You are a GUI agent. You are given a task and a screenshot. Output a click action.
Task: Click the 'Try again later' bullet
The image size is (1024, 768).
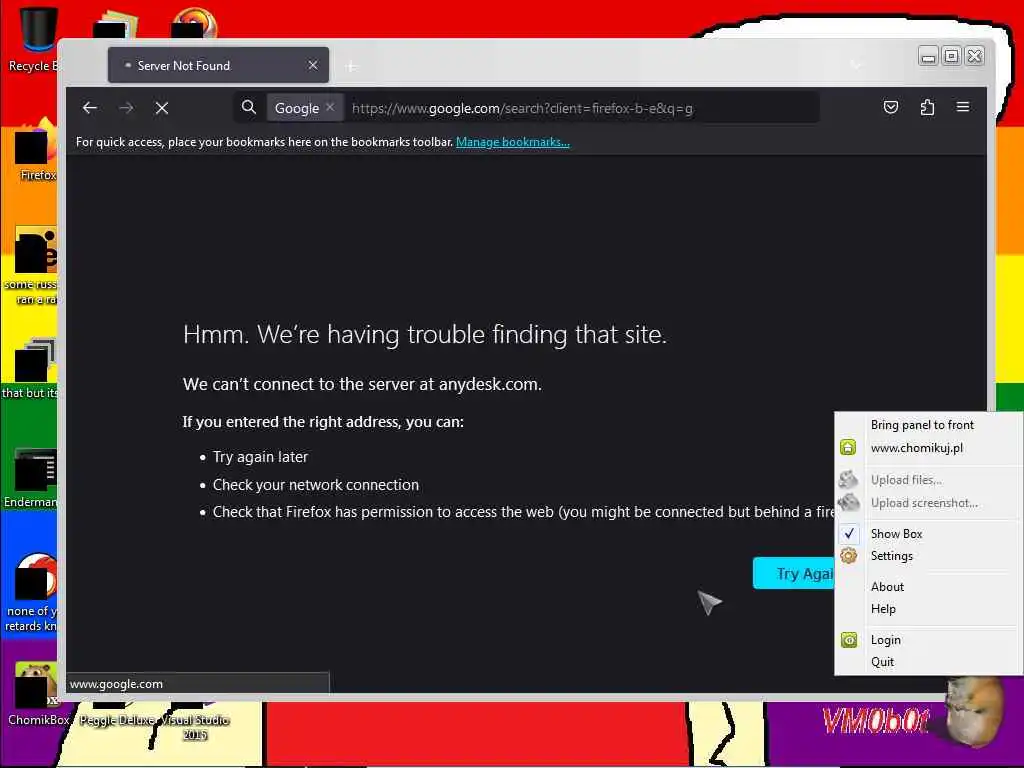pos(260,456)
